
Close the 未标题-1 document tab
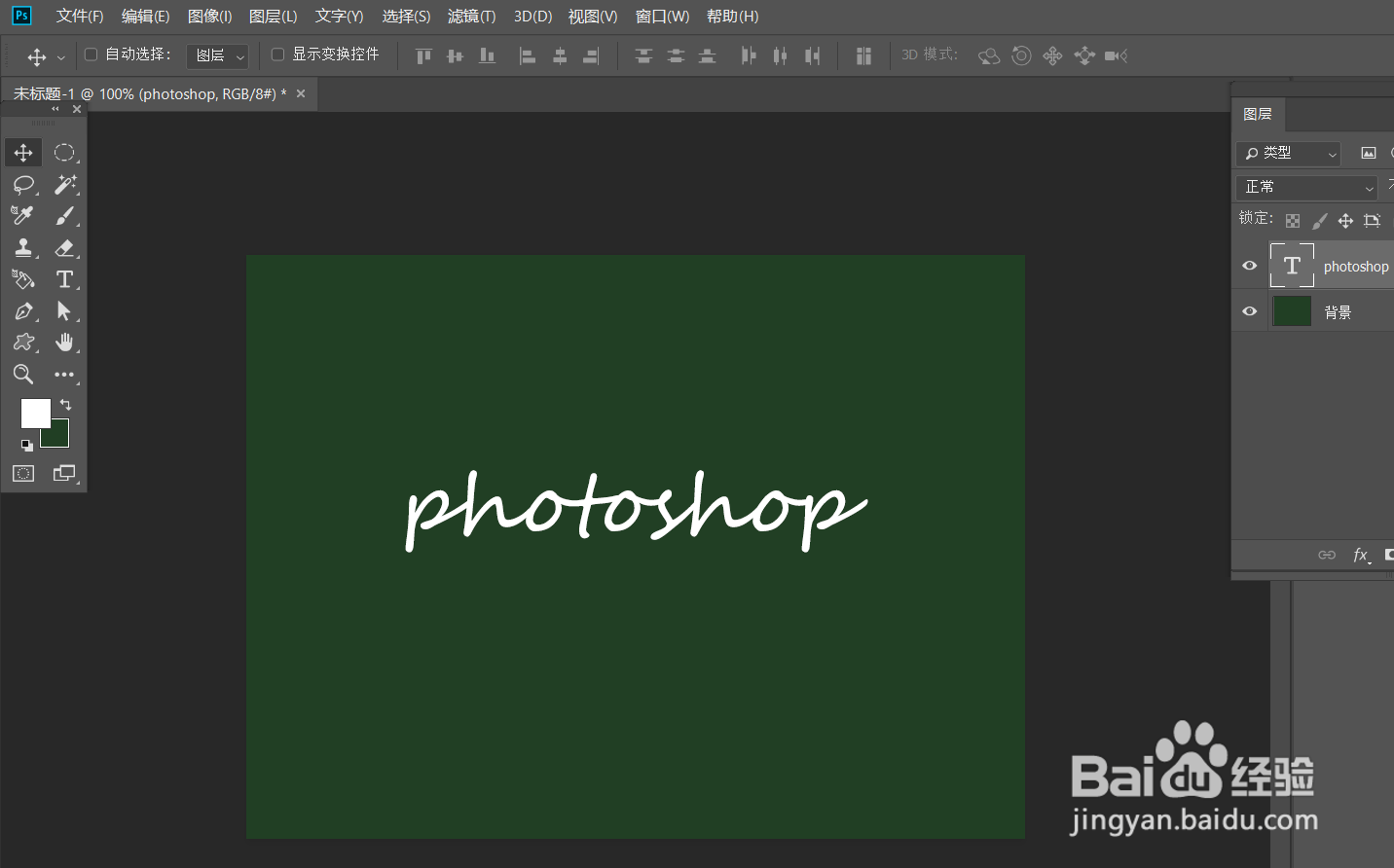click(x=301, y=93)
